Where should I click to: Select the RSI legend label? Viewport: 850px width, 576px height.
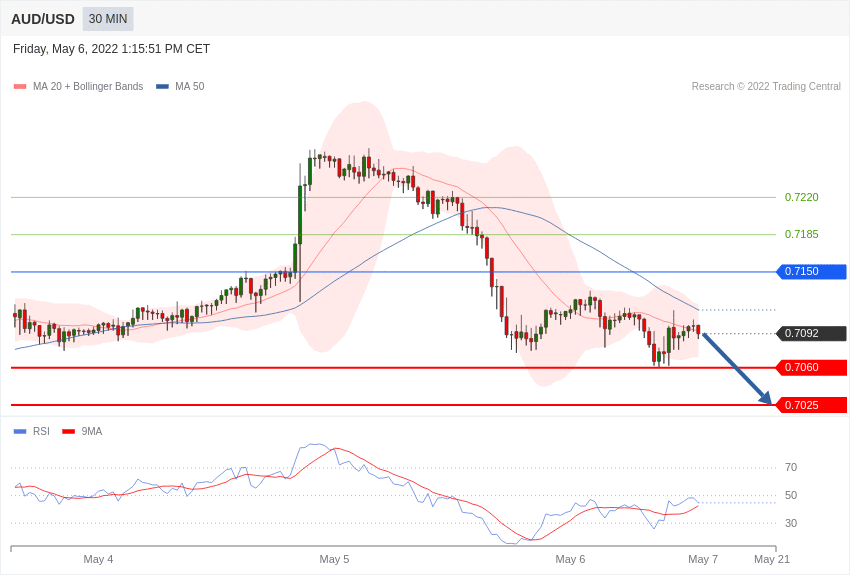pyautogui.click(x=41, y=431)
